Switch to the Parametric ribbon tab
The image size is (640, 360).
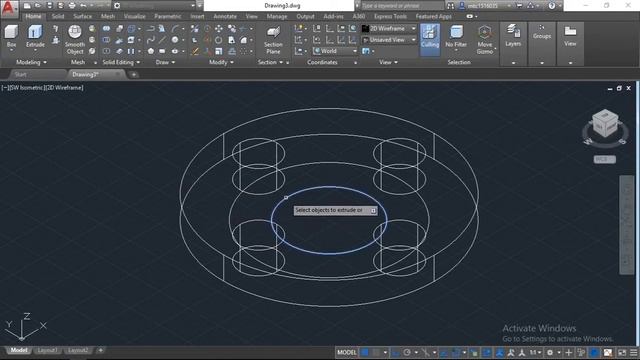(x=168, y=16)
